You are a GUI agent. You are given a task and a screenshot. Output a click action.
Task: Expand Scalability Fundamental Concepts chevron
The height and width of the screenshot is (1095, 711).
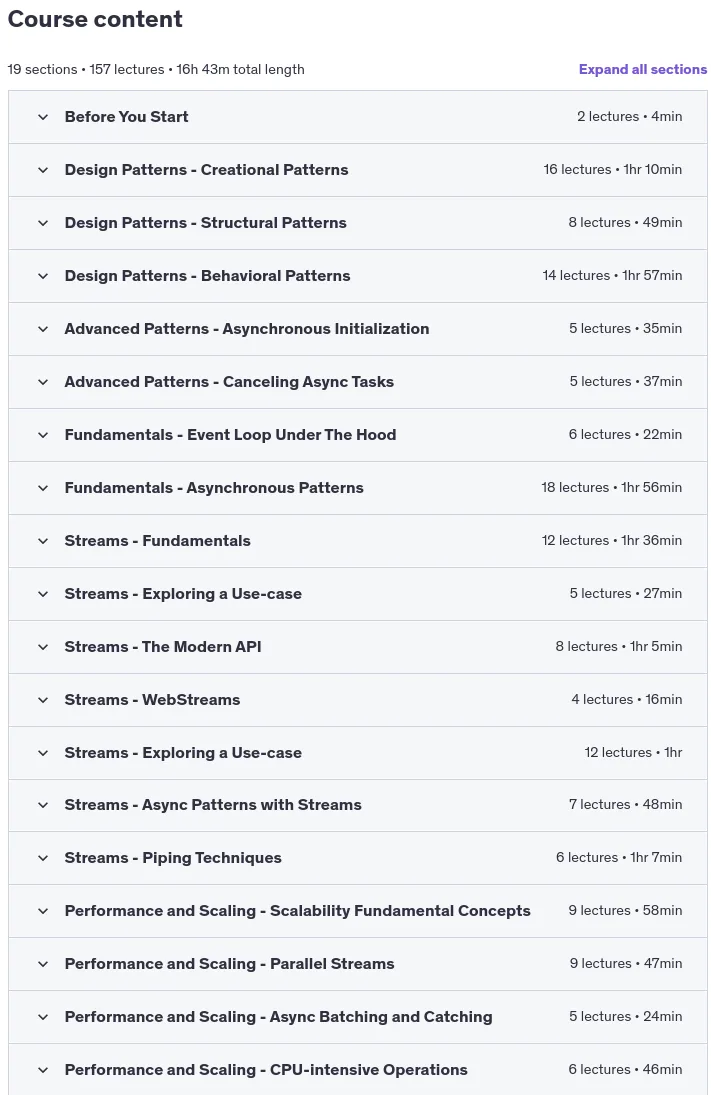coord(43,911)
